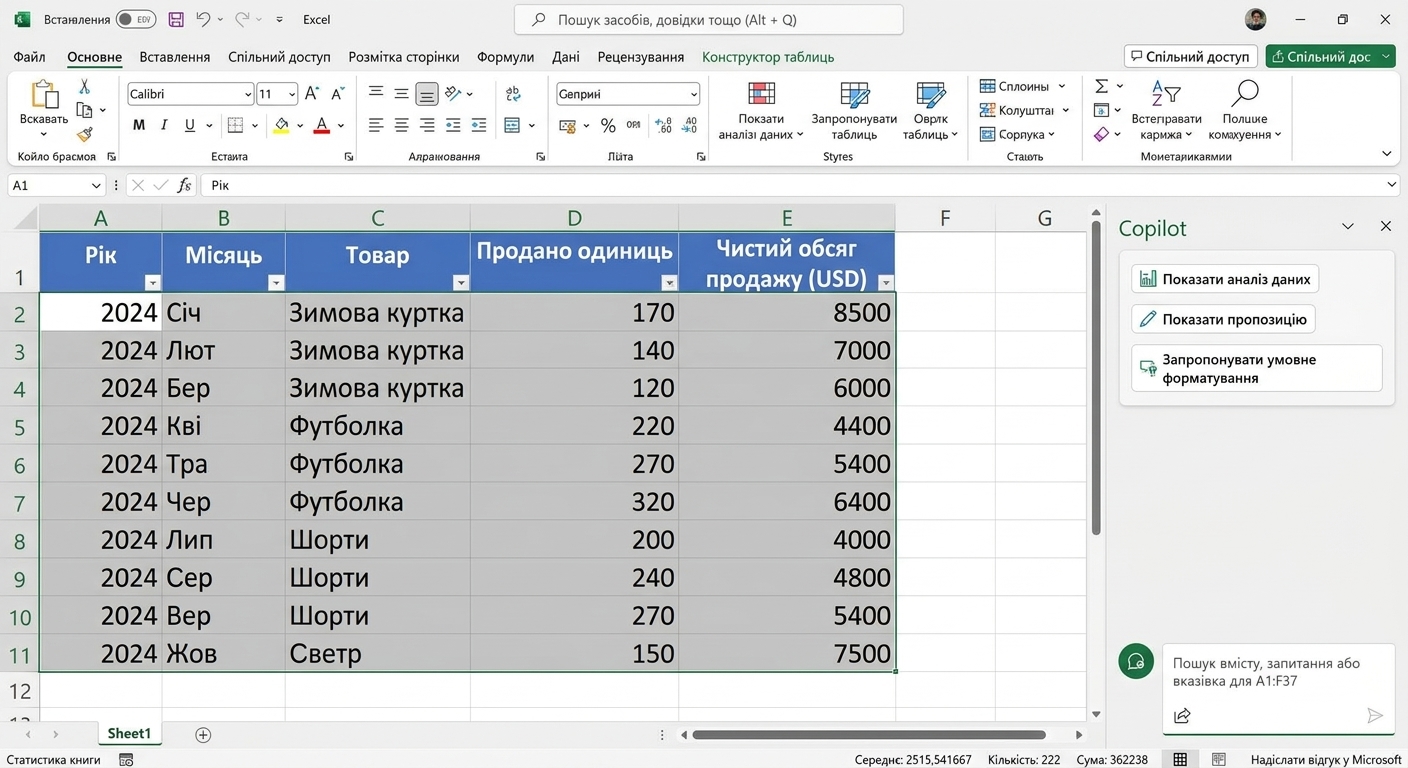The image size is (1408, 768).
Task: Toggle bottom vertical alignment
Action: (427, 94)
